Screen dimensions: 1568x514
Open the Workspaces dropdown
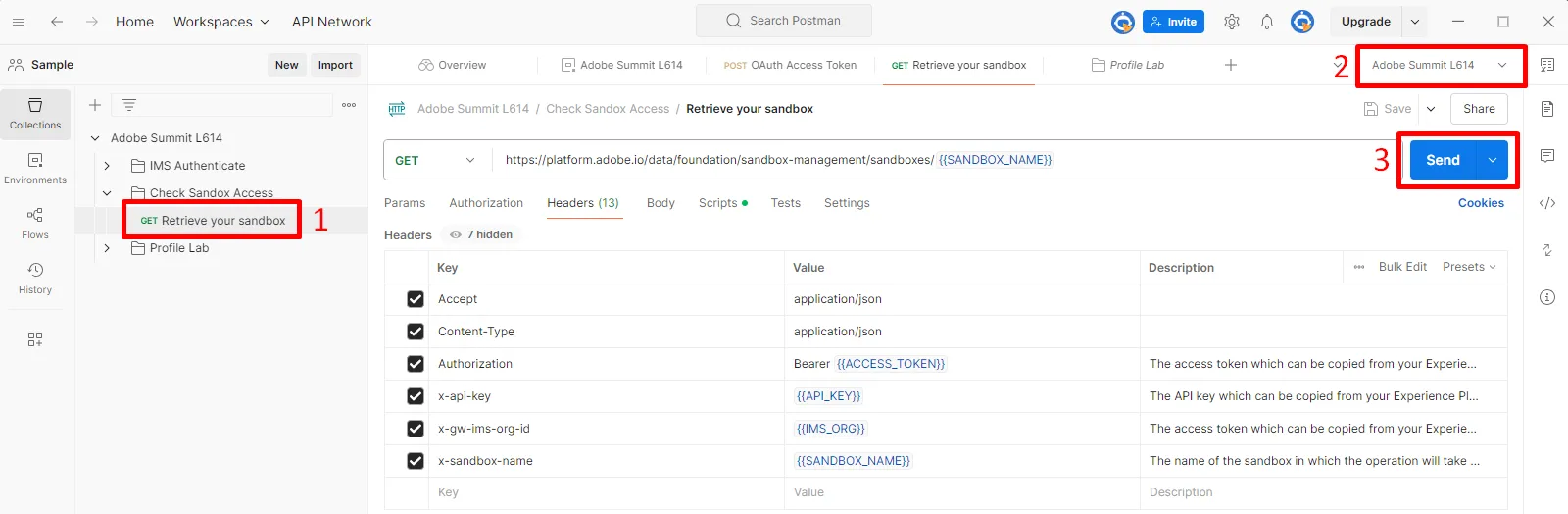221,22
